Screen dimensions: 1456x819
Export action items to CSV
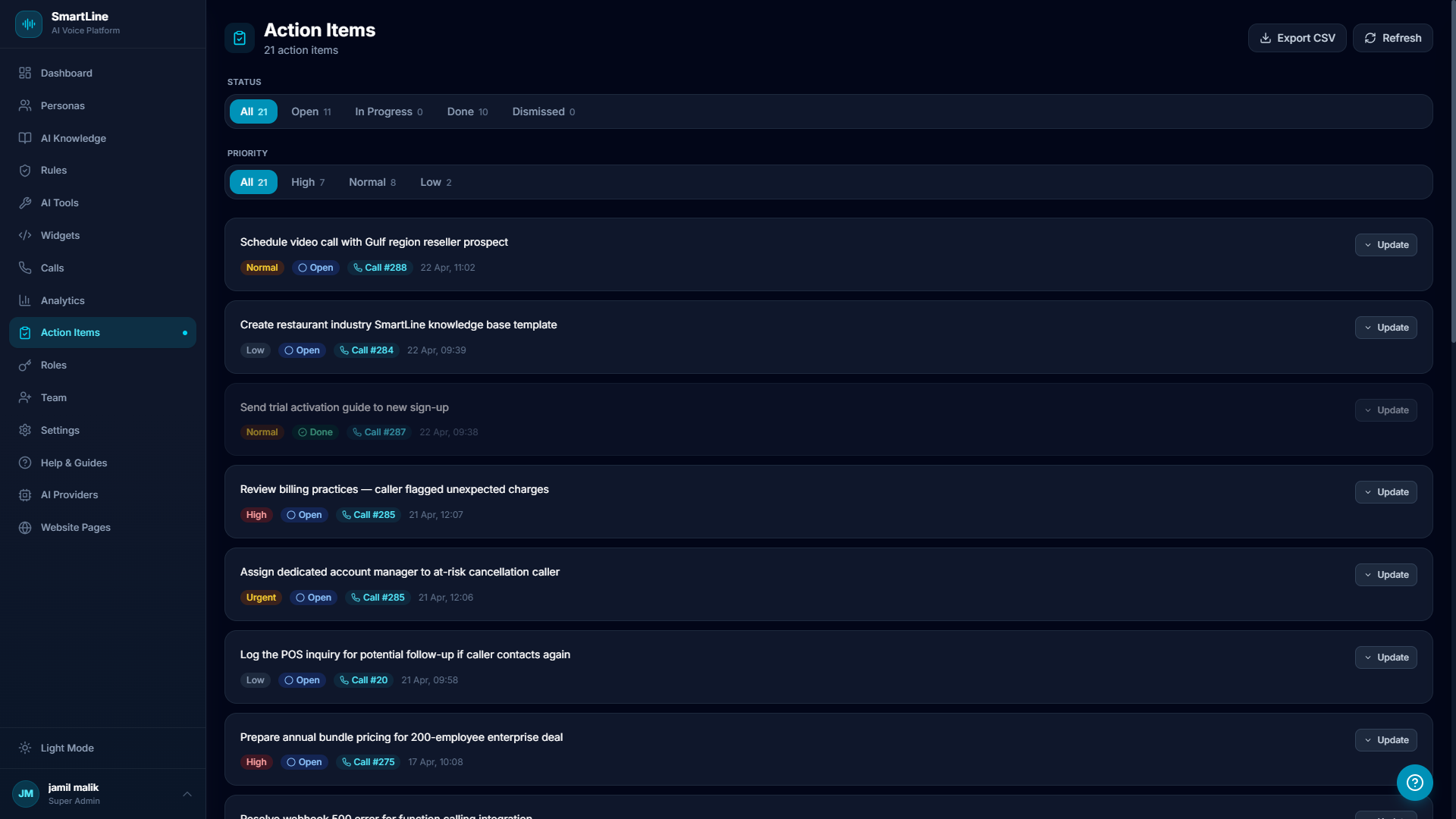[1297, 37]
